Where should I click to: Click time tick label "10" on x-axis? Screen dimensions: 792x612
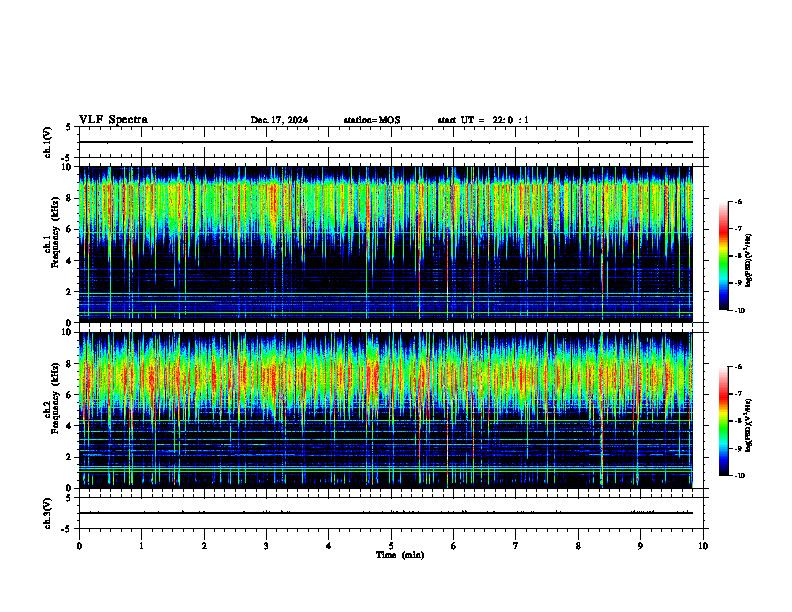[x=703, y=546]
